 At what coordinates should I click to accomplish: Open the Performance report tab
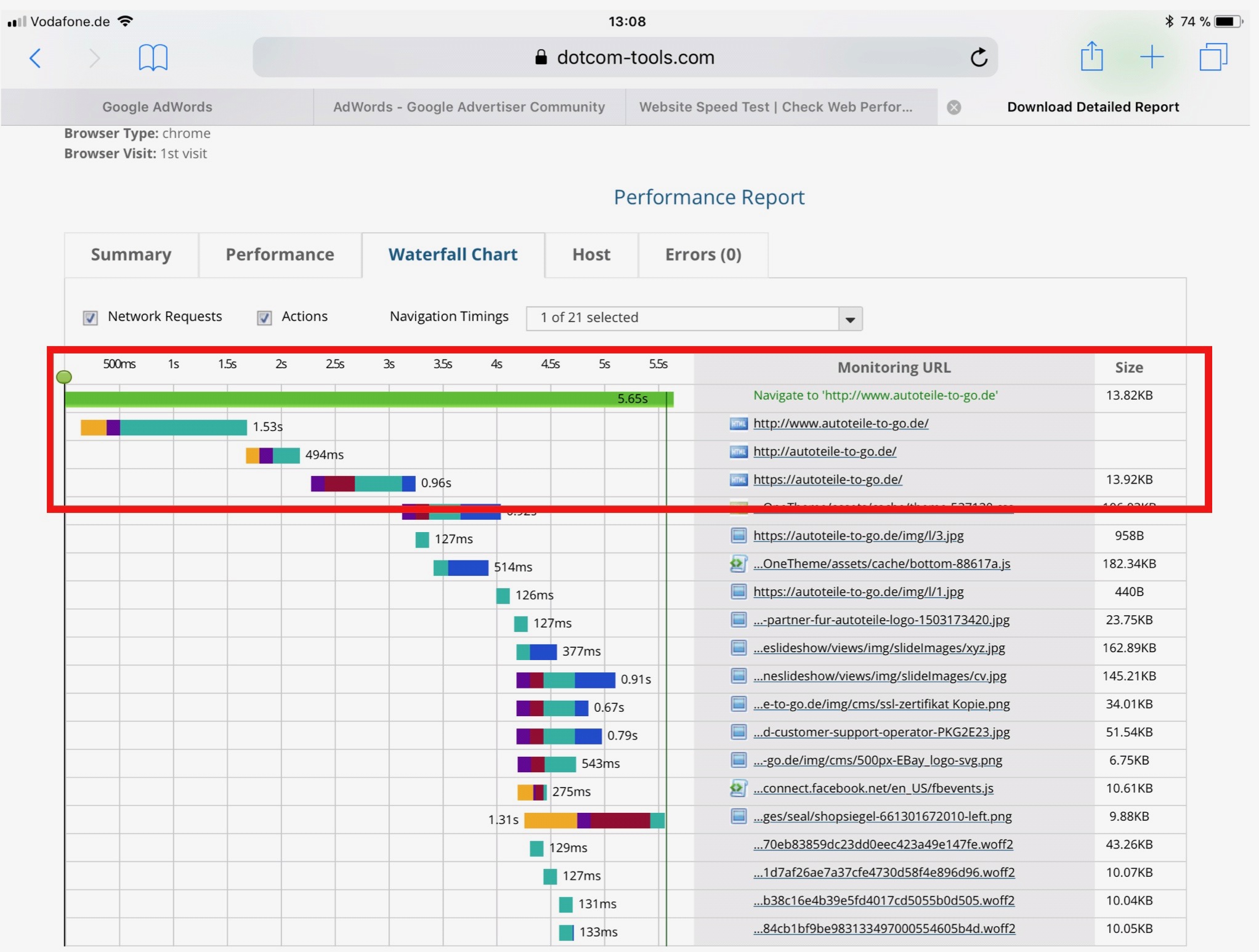coord(280,255)
